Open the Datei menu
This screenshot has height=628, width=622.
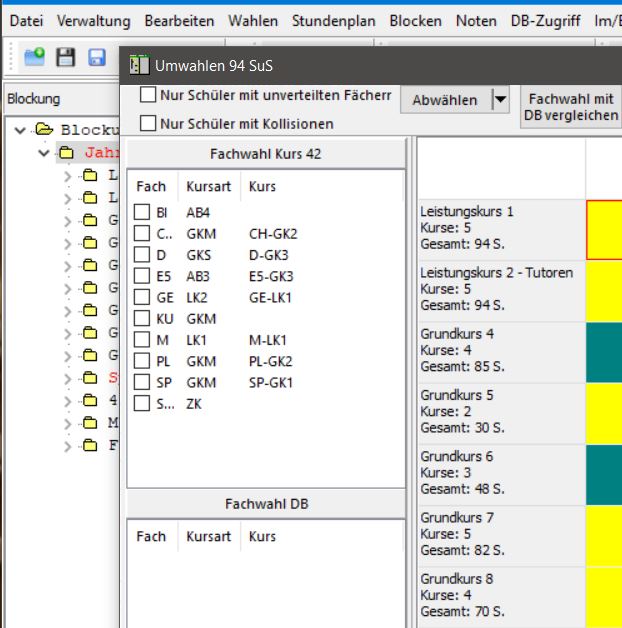click(26, 21)
